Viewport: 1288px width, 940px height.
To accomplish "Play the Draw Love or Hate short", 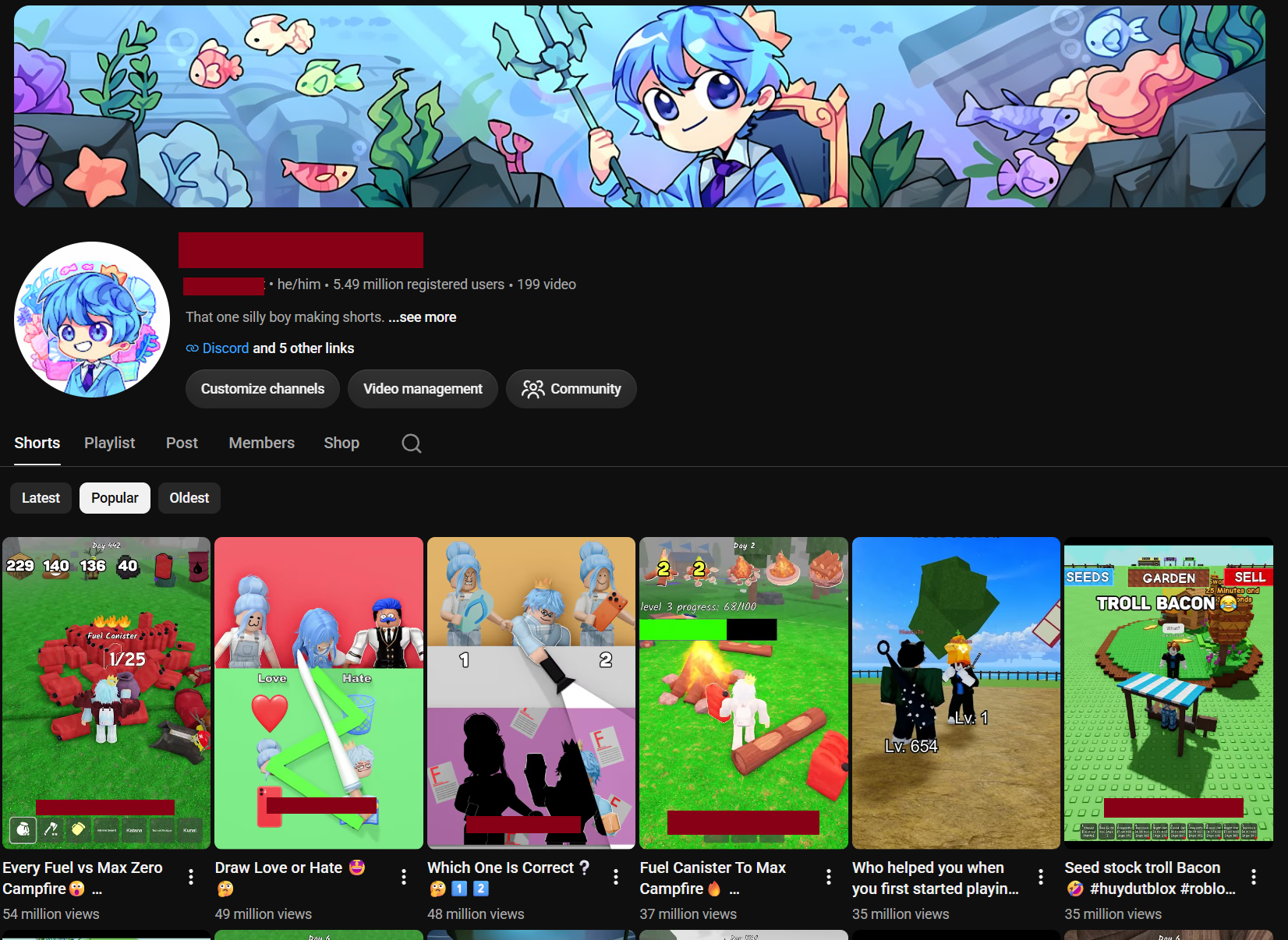I will [319, 693].
